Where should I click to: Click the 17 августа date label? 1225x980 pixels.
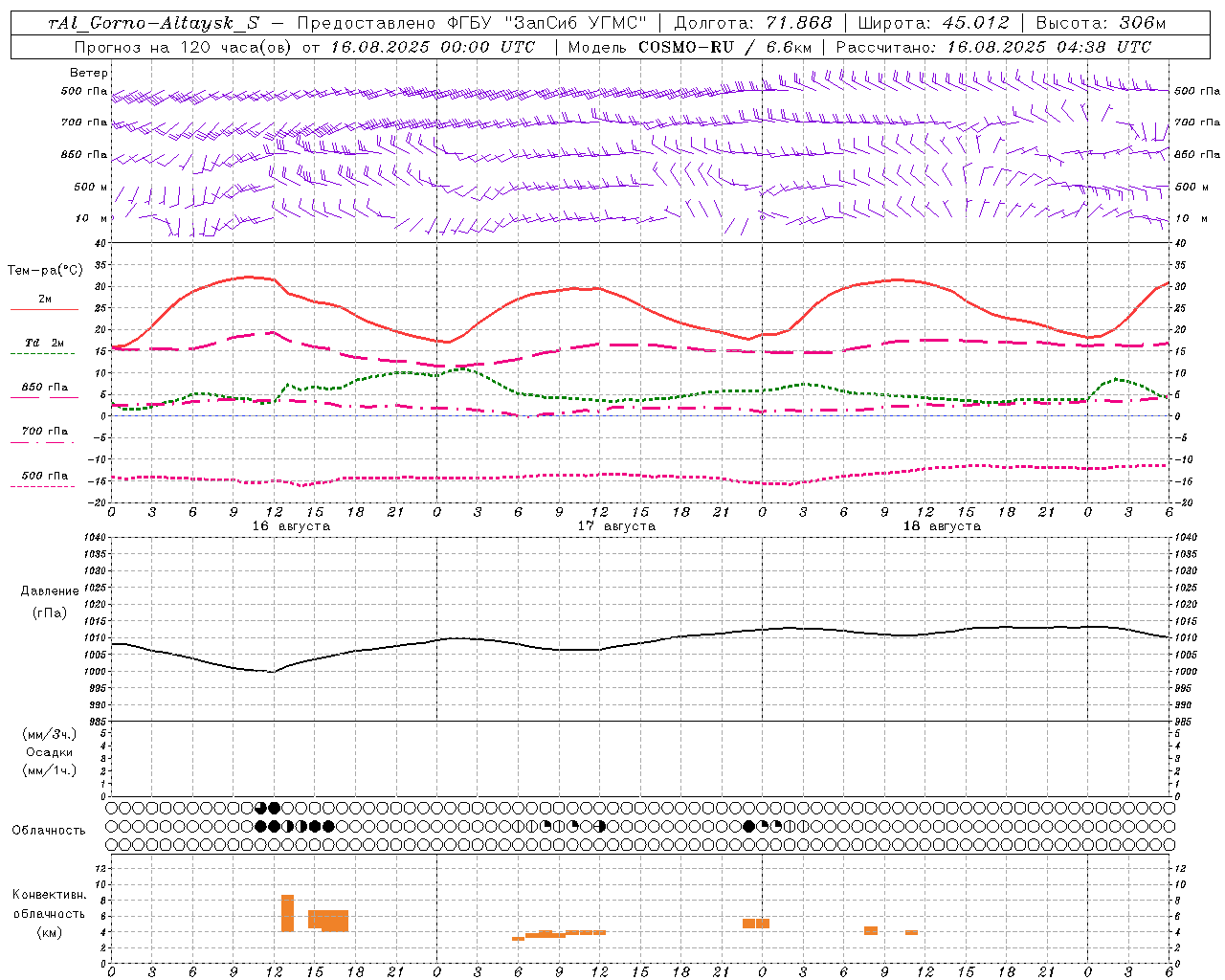(616, 526)
